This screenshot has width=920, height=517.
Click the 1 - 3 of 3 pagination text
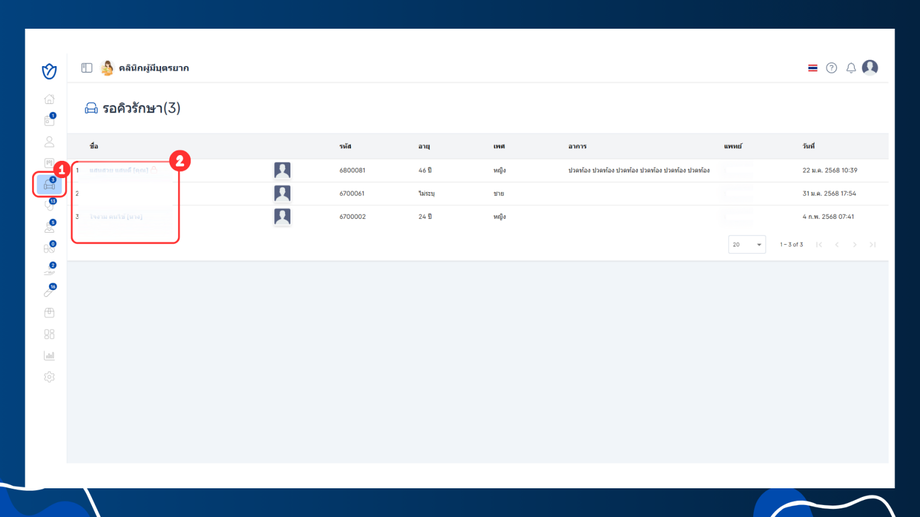click(792, 245)
